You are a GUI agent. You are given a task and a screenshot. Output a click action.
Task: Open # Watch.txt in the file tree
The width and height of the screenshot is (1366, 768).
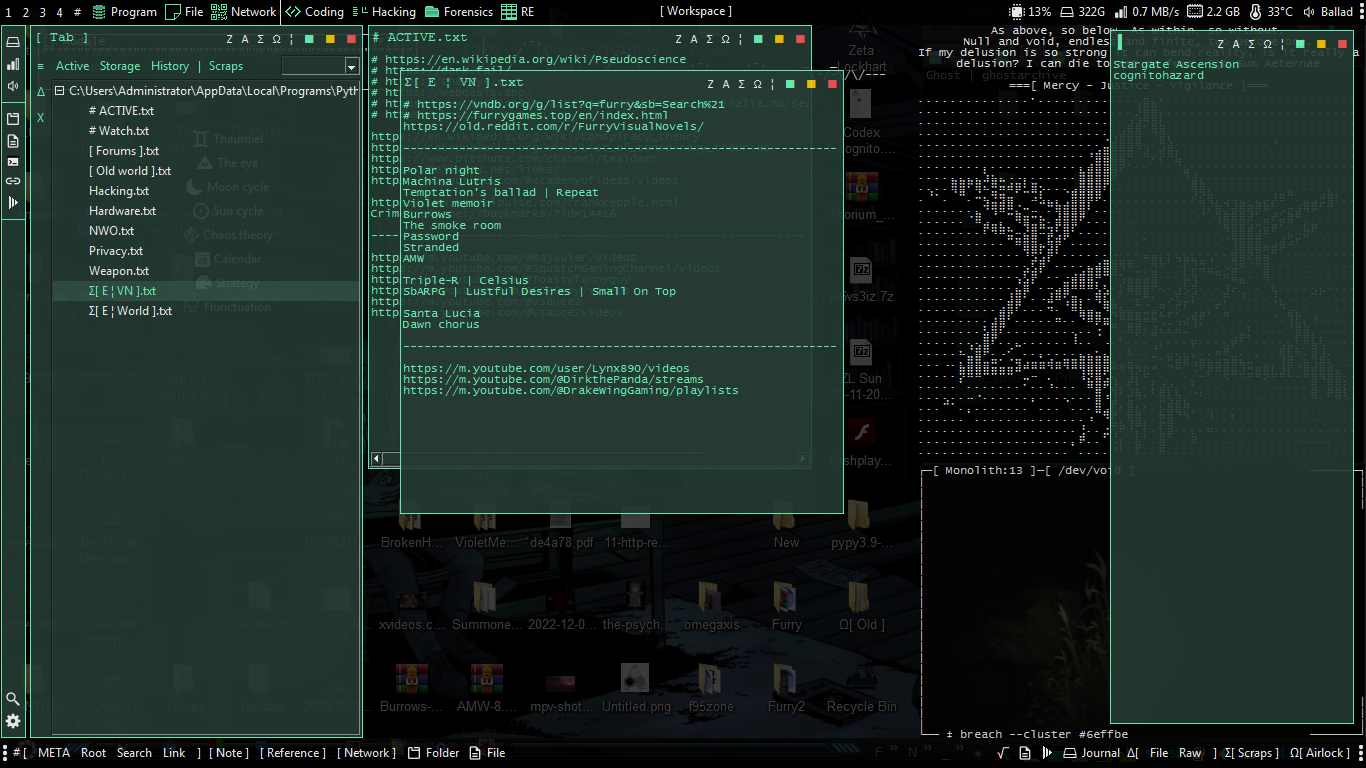pos(119,131)
